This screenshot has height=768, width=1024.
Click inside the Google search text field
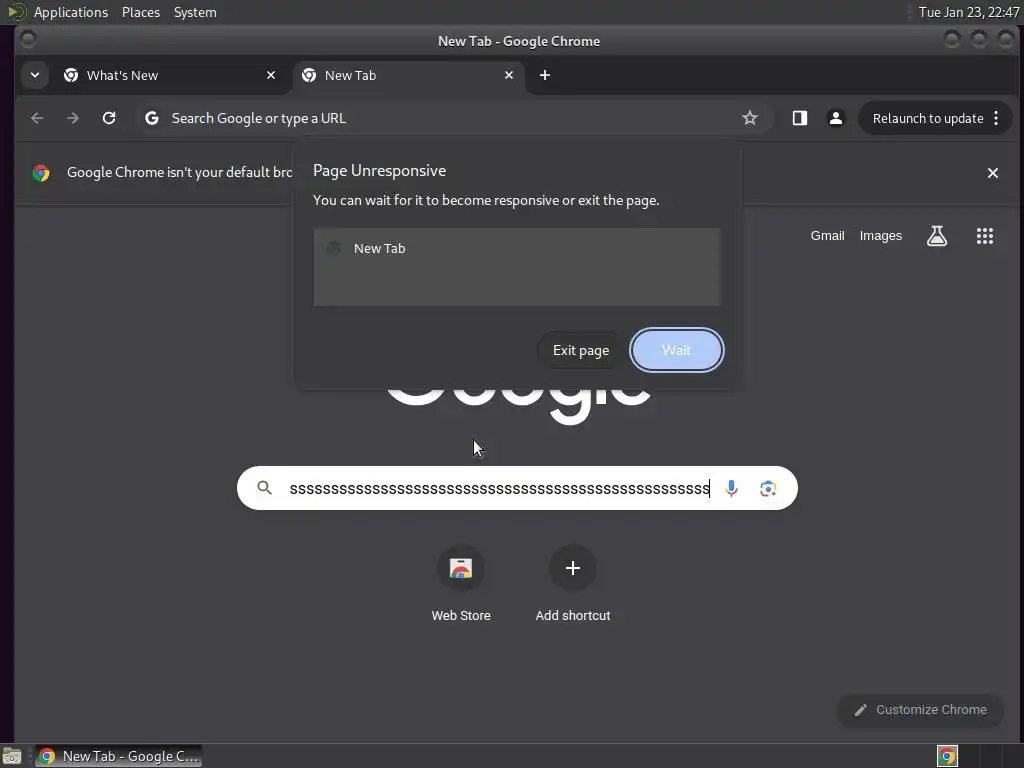[x=500, y=488]
